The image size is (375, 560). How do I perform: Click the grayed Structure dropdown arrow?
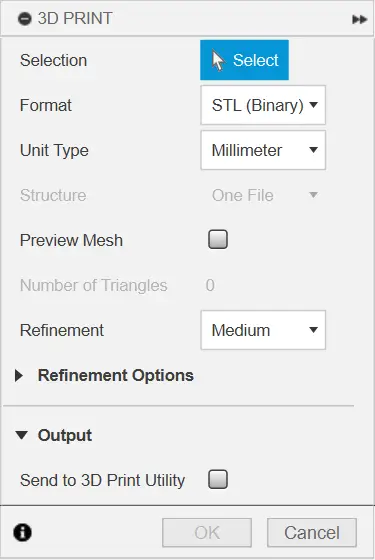pos(314,195)
